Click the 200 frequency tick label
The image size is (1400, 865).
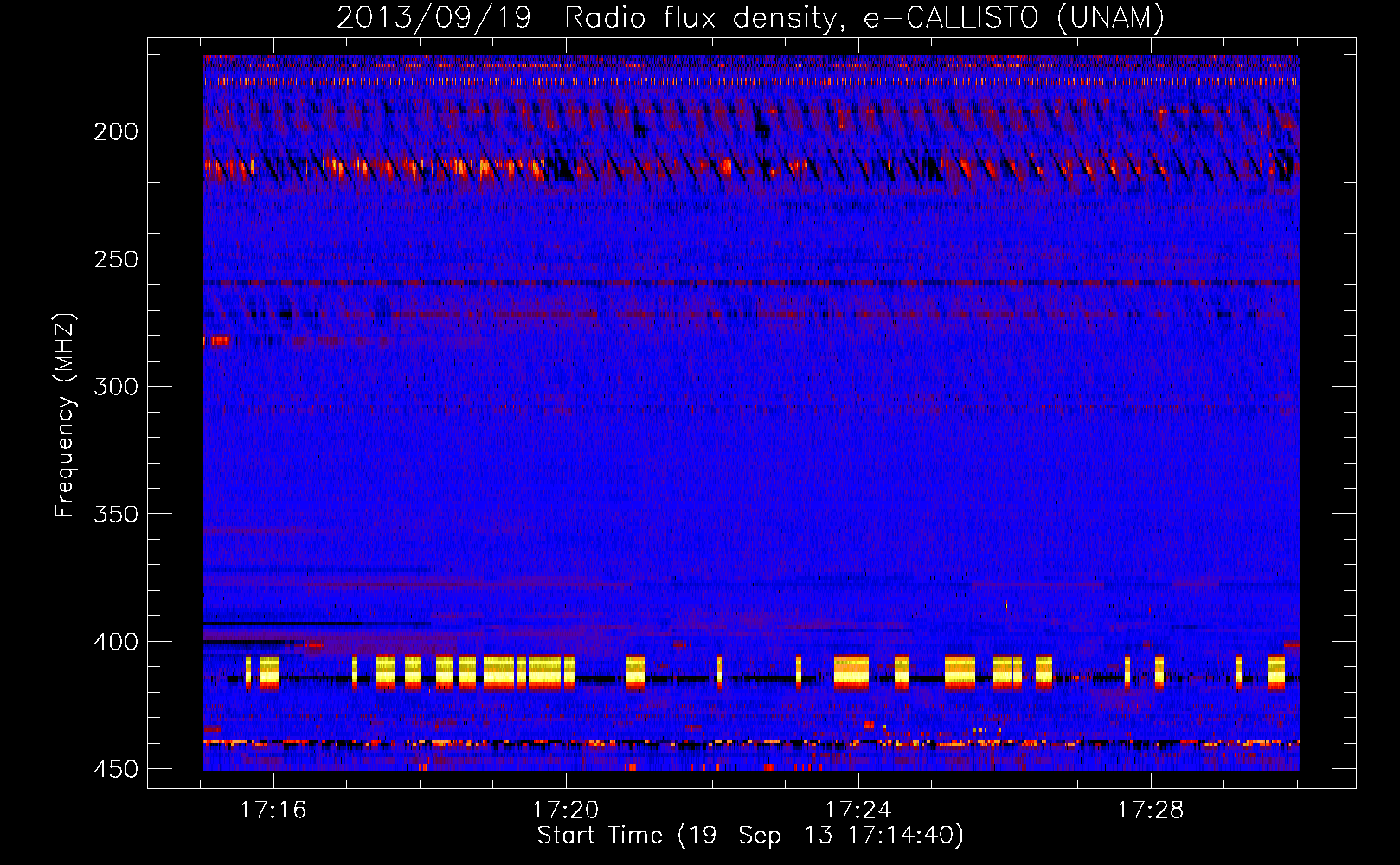point(116,131)
